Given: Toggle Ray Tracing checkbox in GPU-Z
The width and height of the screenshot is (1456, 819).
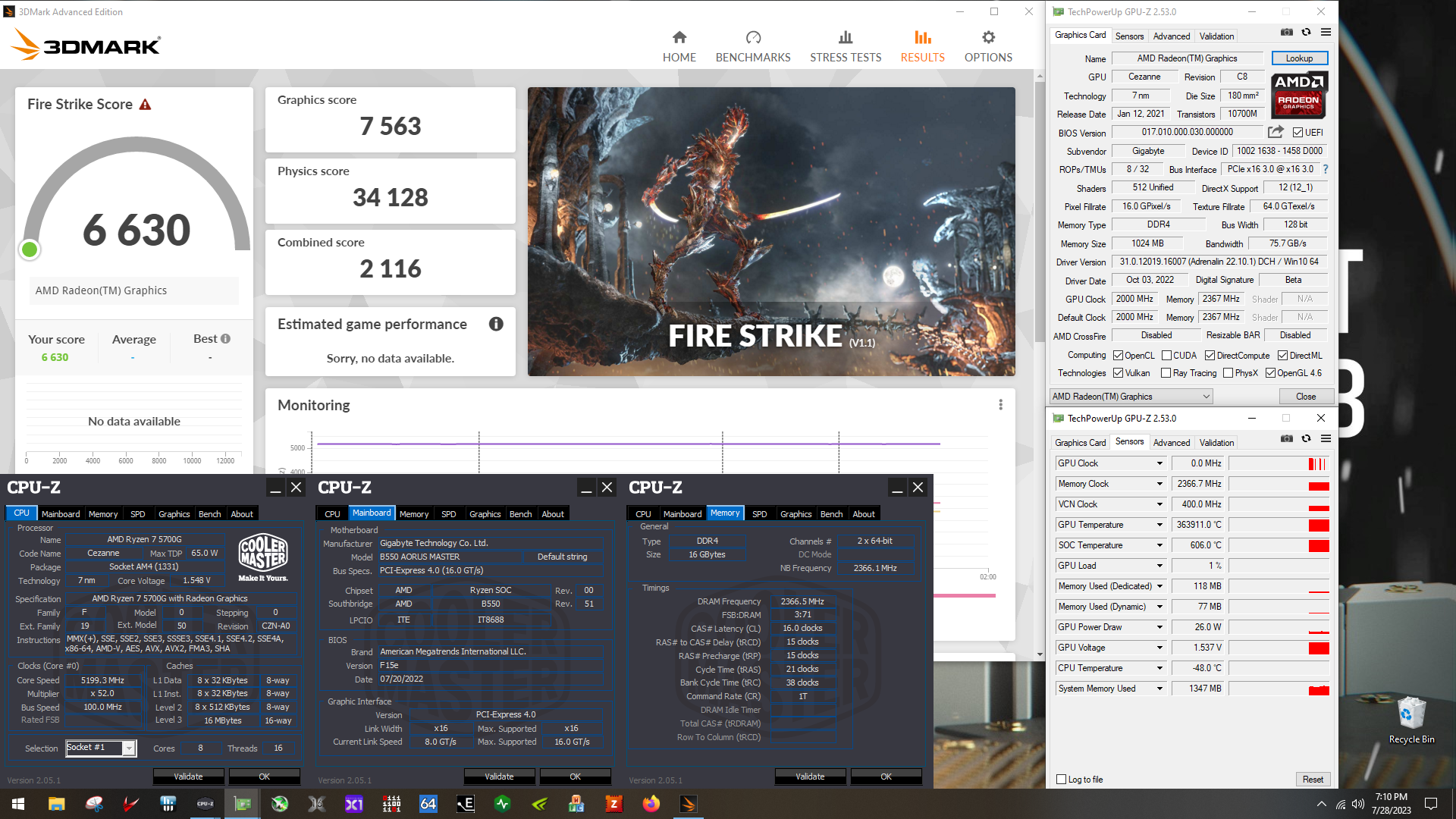Looking at the screenshot, I should (x=1166, y=373).
